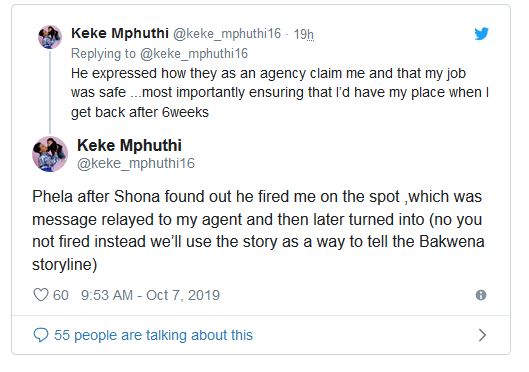Click "Replying to @keke_mphuthi16" handle link

194,54
